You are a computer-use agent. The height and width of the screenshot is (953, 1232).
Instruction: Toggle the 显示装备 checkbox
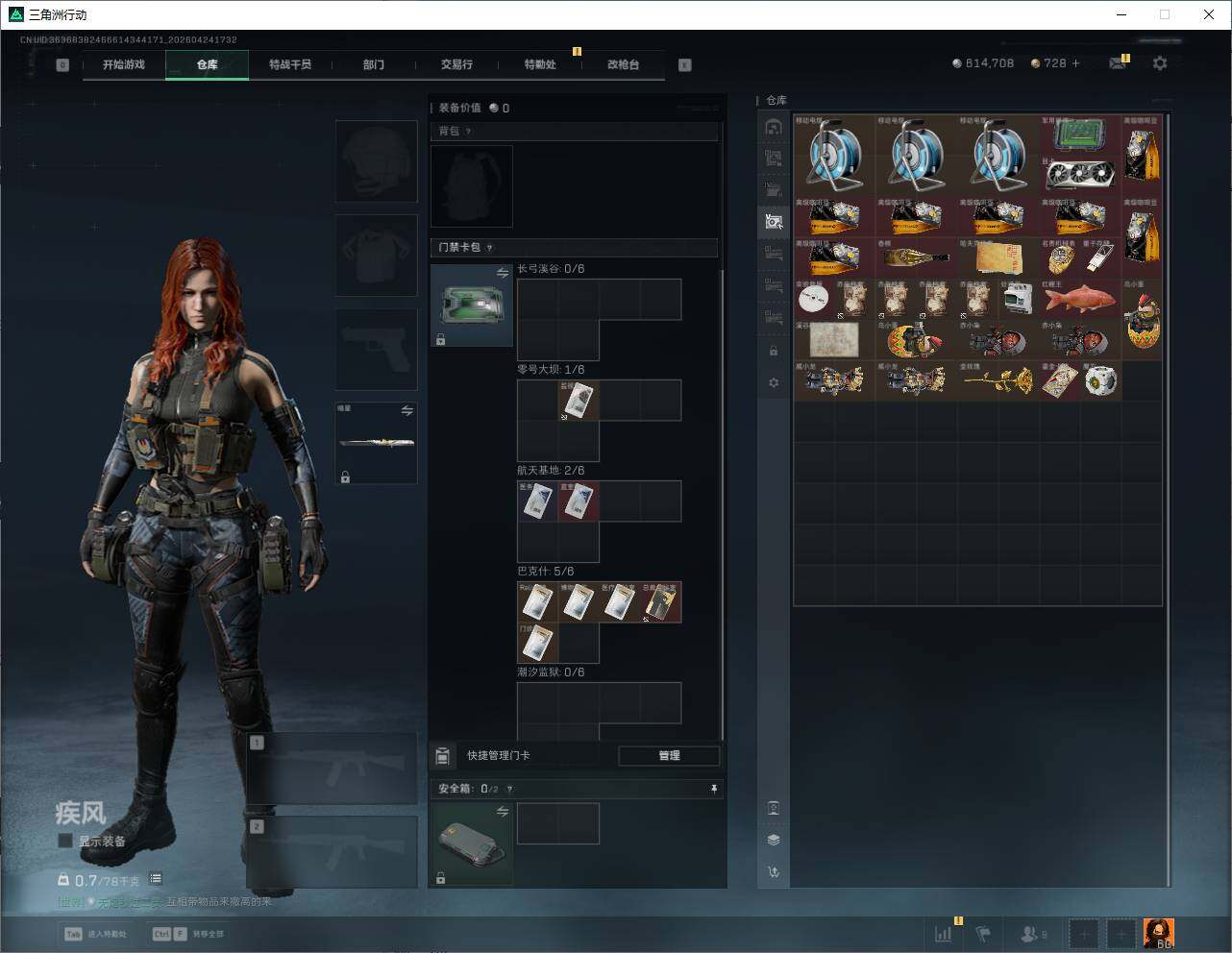pos(65,841)
